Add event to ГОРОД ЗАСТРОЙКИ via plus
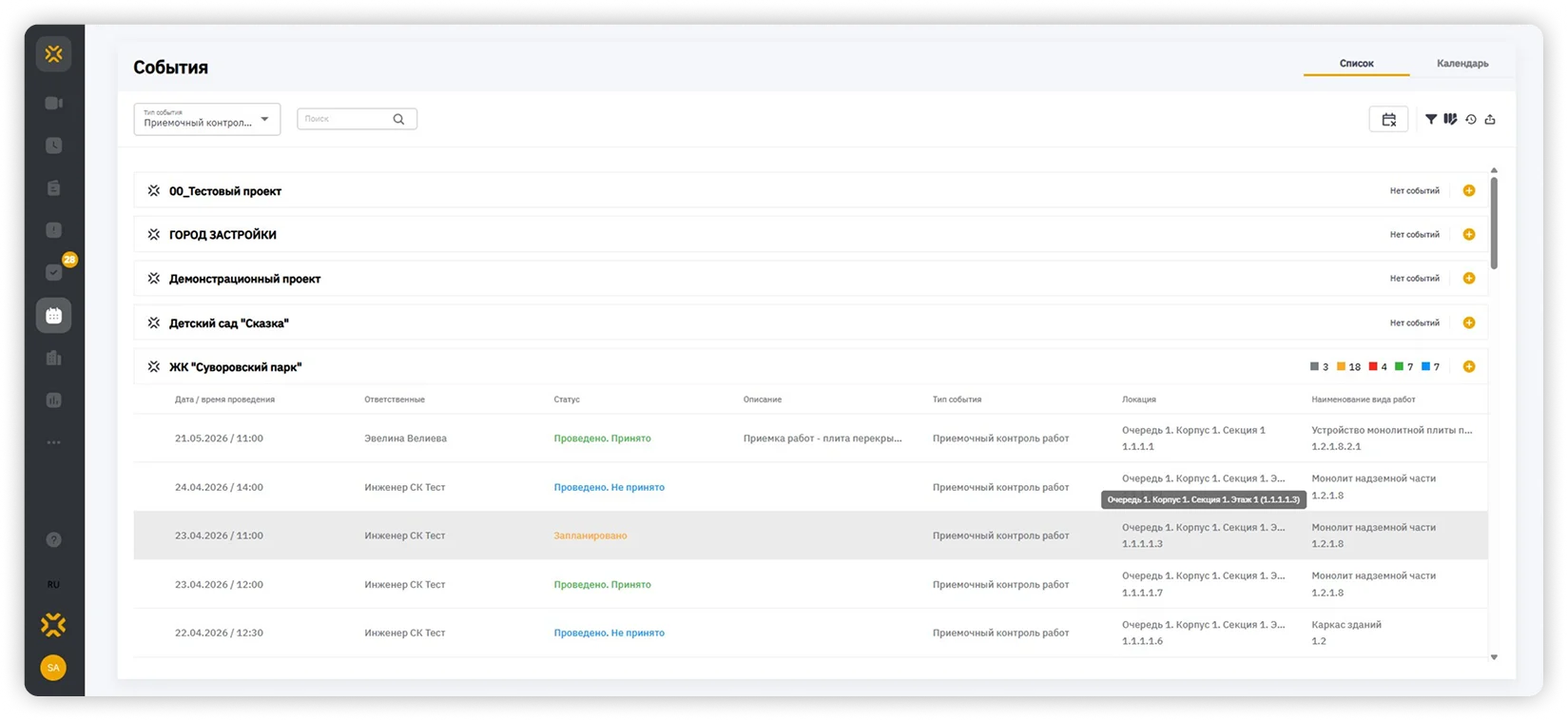Image resolution: width=1568 pixels, height=721 pixels. coord(1469,235)
